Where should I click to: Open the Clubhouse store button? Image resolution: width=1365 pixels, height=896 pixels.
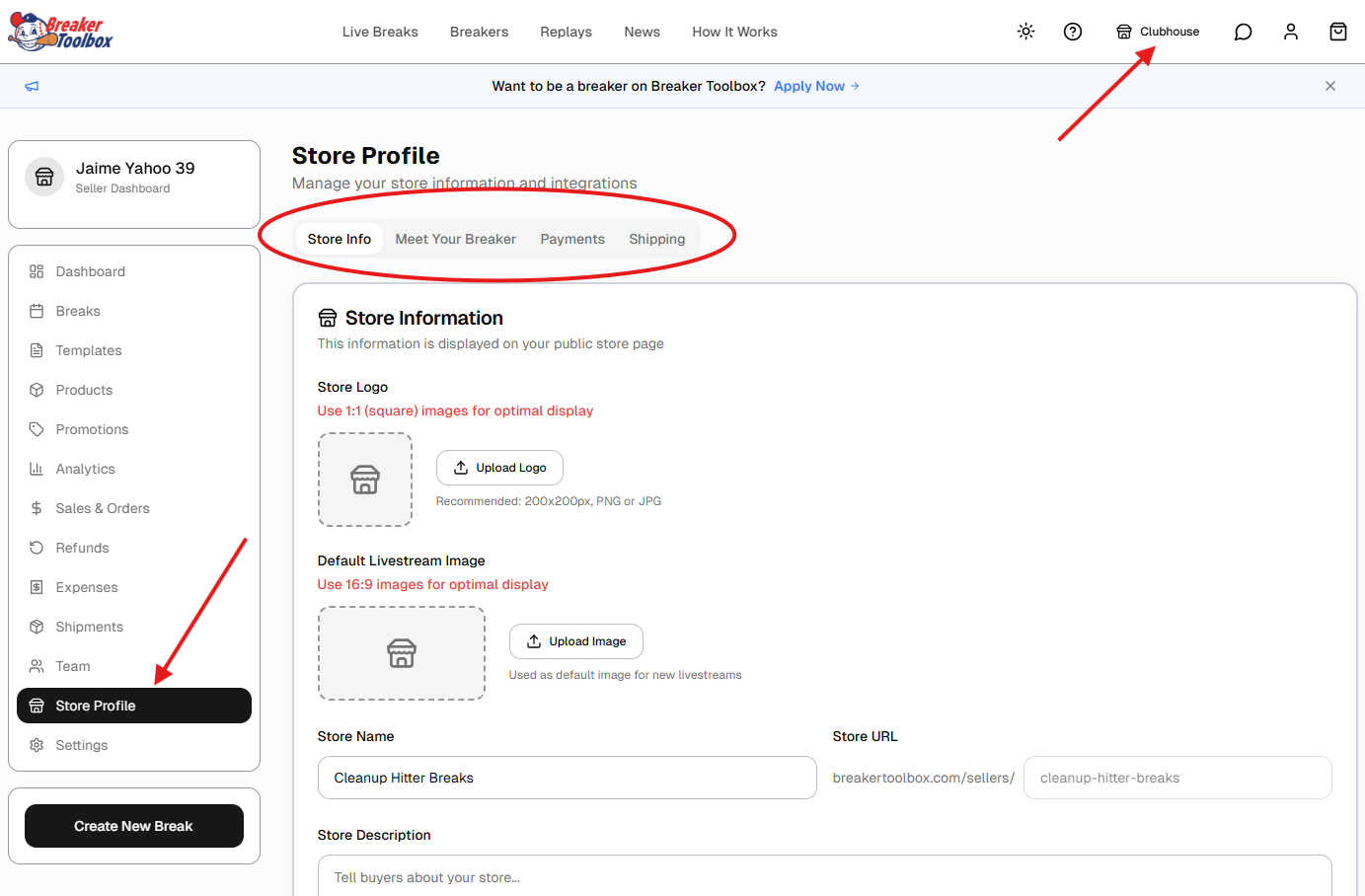coord(1158,32)
